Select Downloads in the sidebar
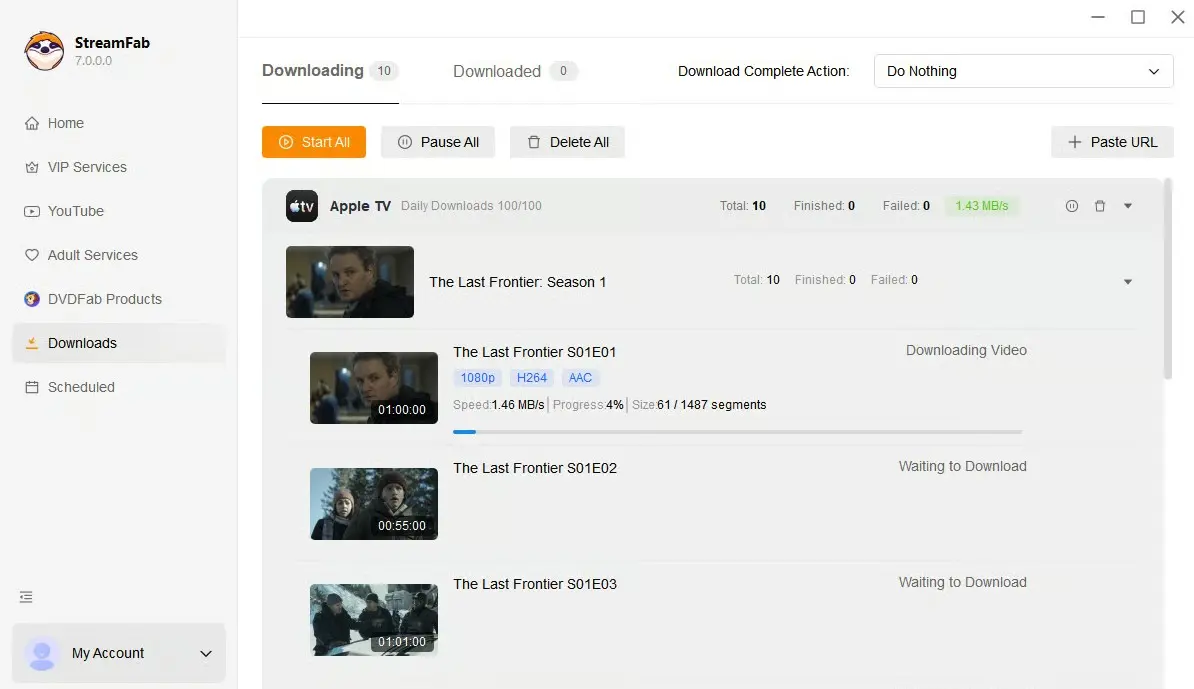 click(119, 343)
